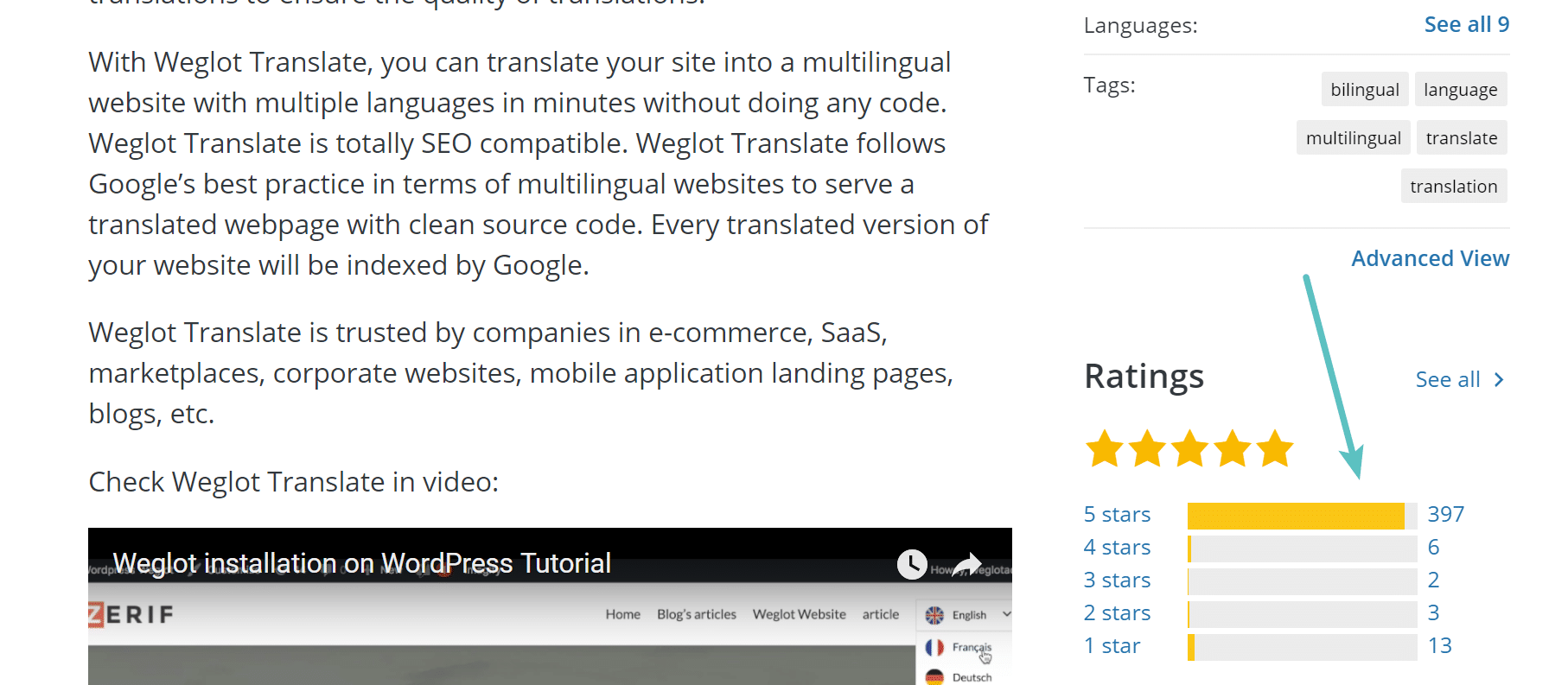
Task: Select the translate tag
Action: tap(1462, 137)
